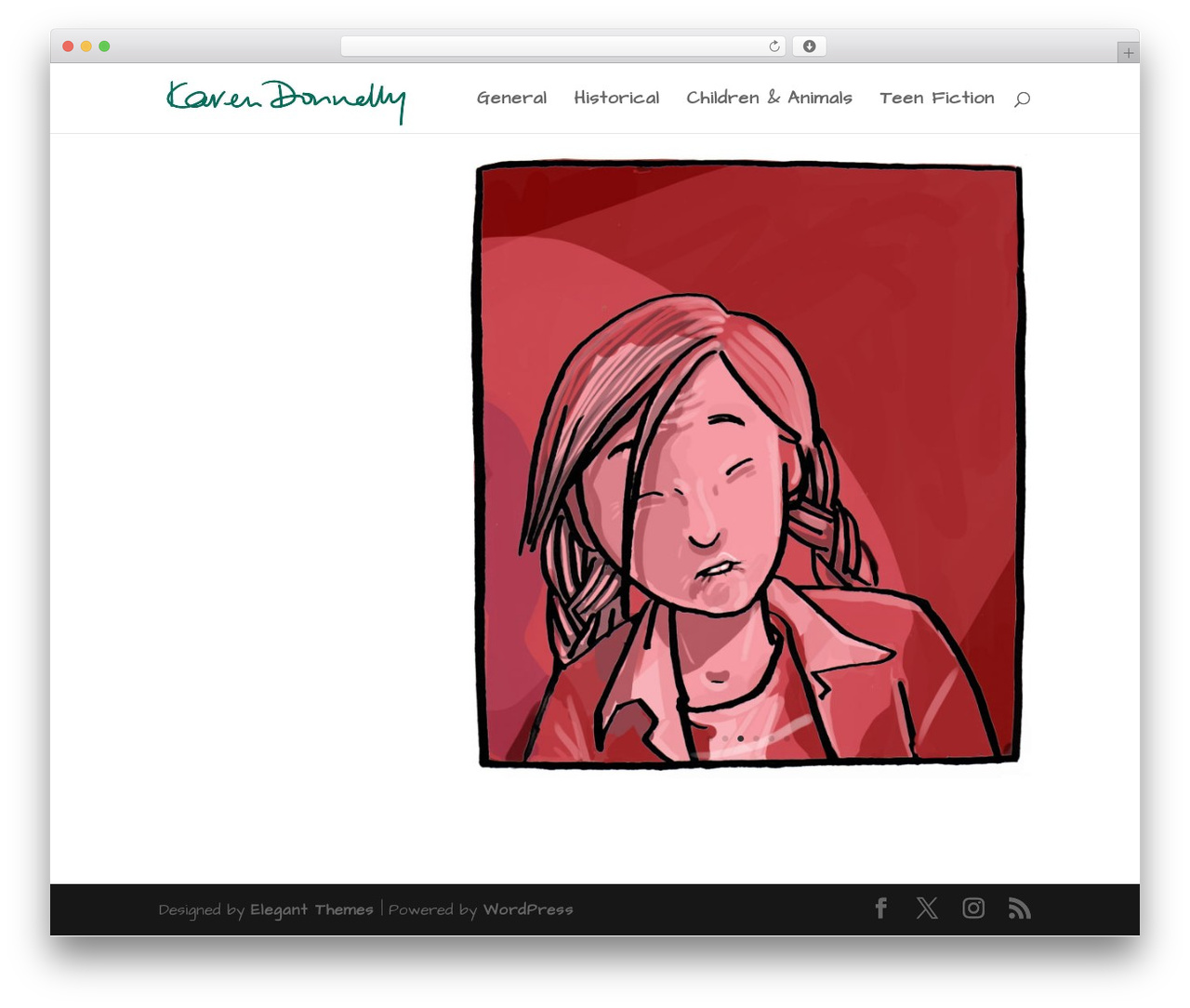
Task: Open the General menu item
Action: pyautogui.click(x=511, y=98)
